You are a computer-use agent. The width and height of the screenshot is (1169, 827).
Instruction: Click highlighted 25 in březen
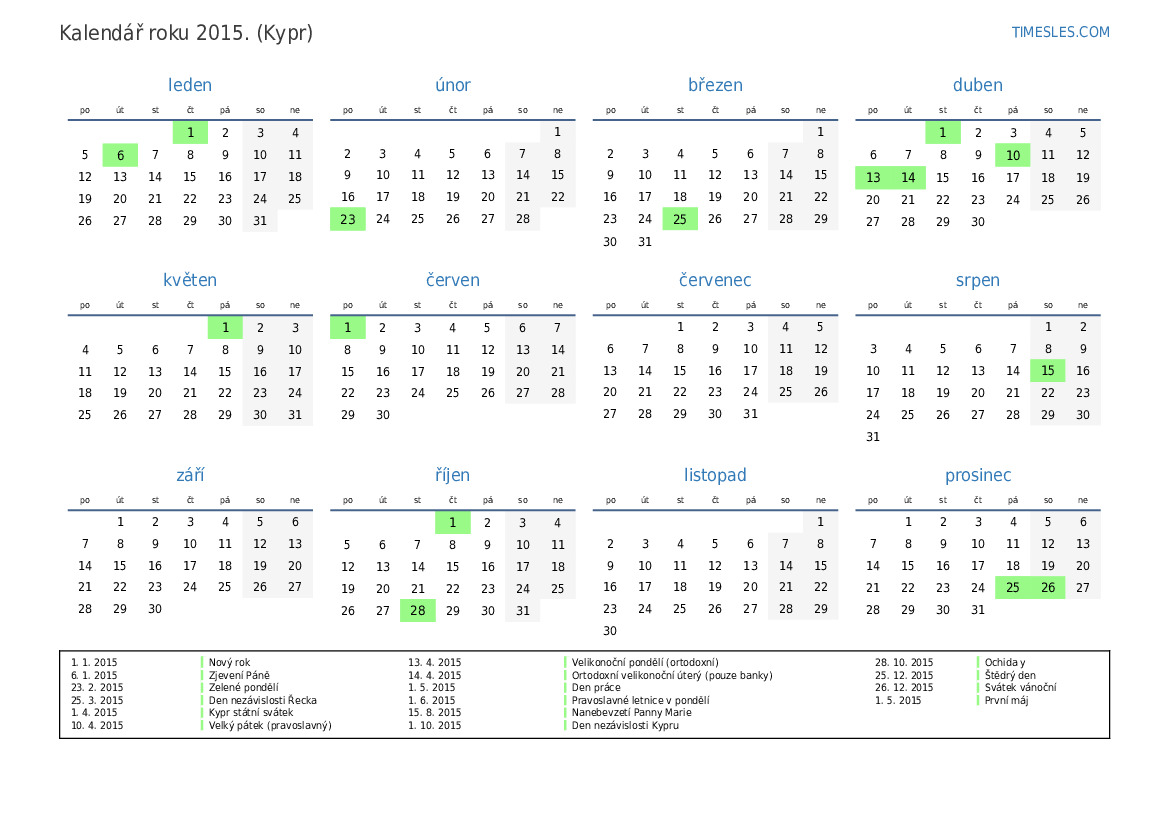[x=680, y=219]
